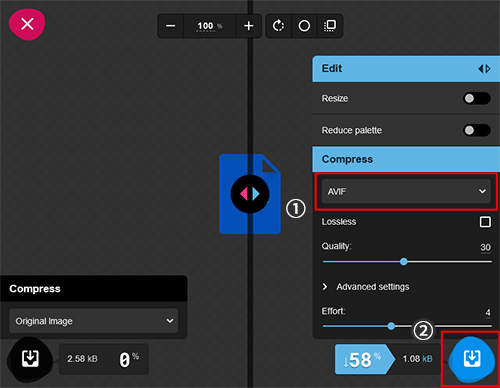
Task: Zoom out with the minus icon
Action: 171,26
